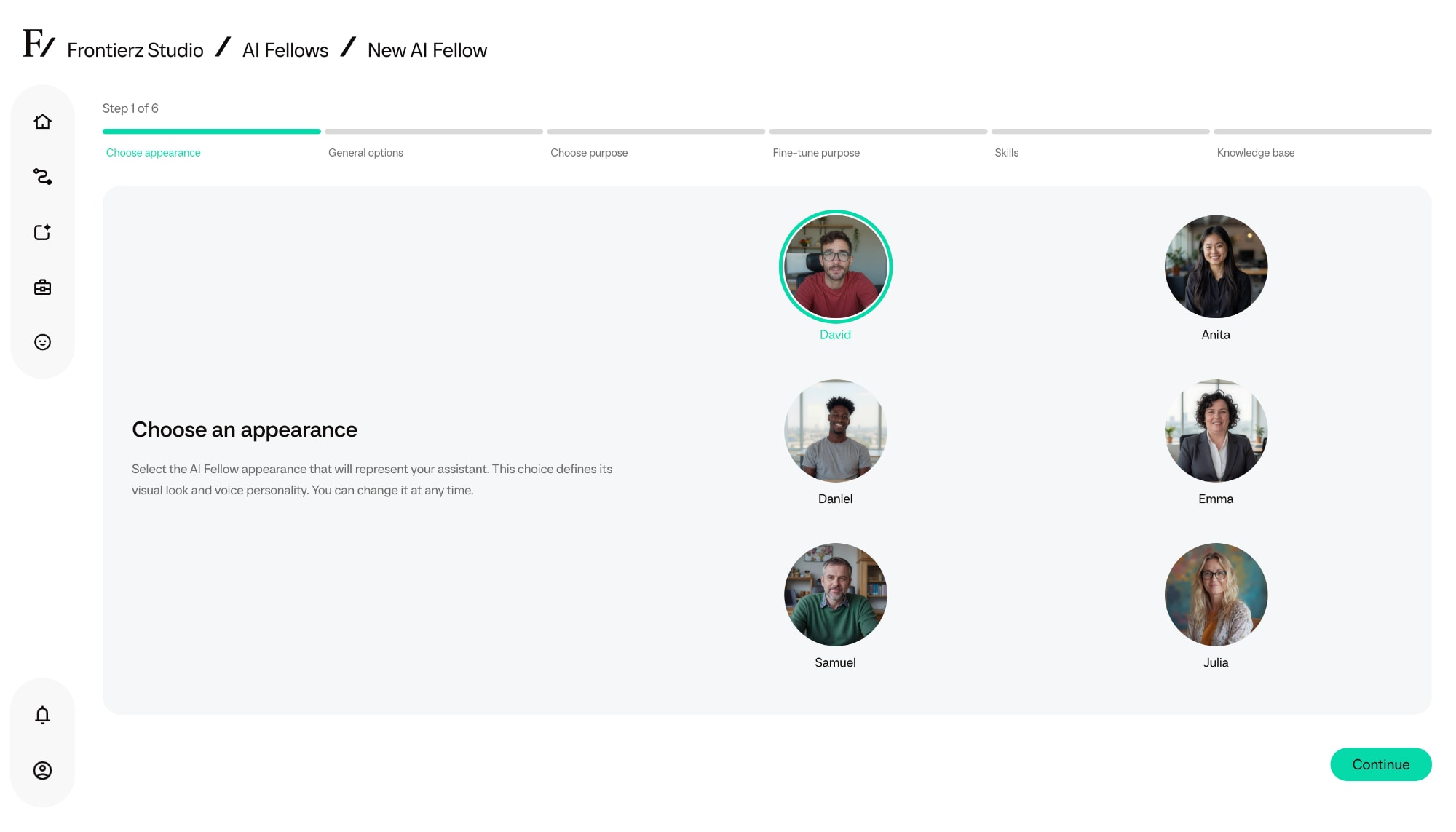Open the user profile icon
This screenshot has height=832, width=1456.
coord(42,770)
